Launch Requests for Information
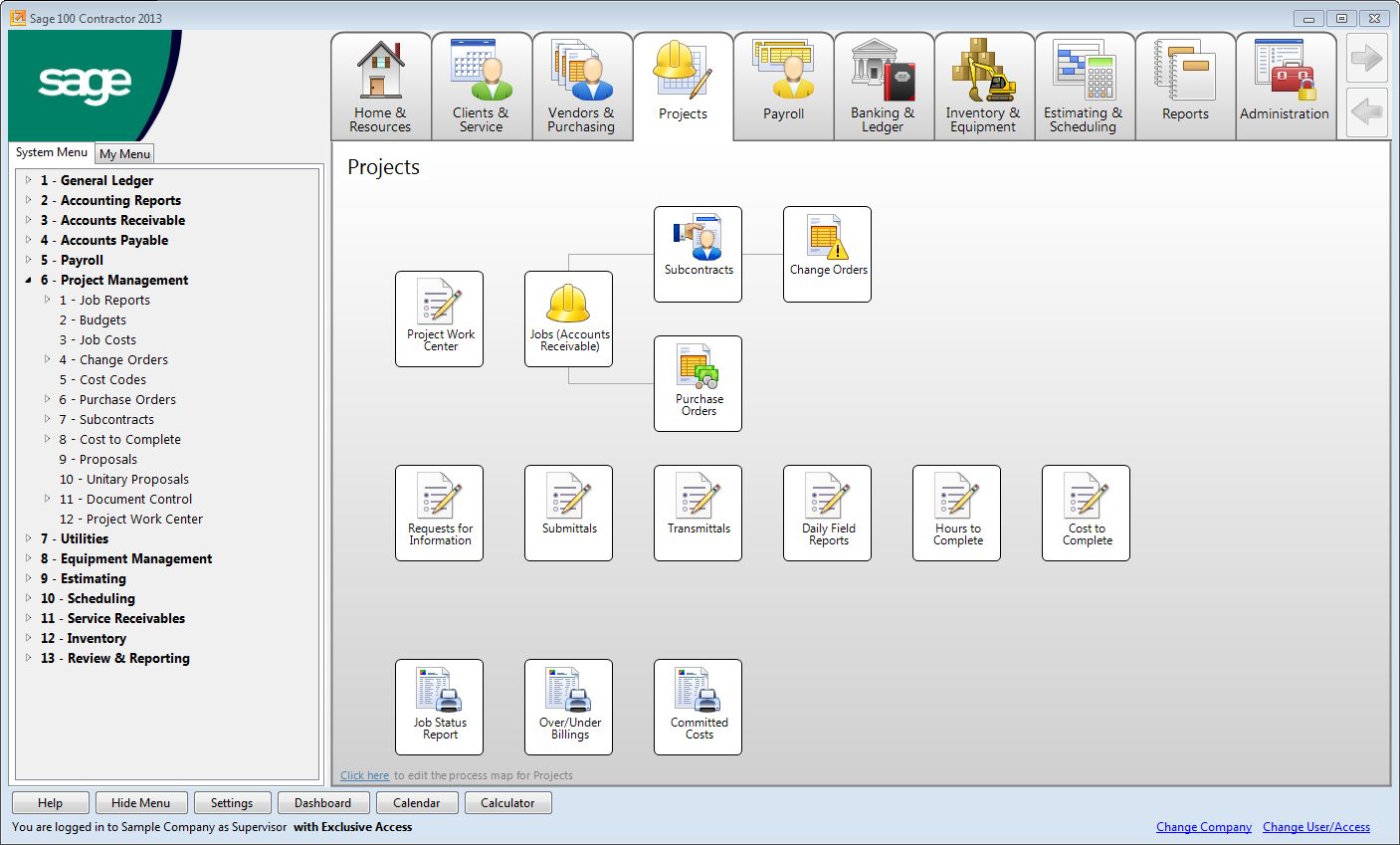Image resolution: width=1400 pixels, height=845 pixels. pos(440,513)
